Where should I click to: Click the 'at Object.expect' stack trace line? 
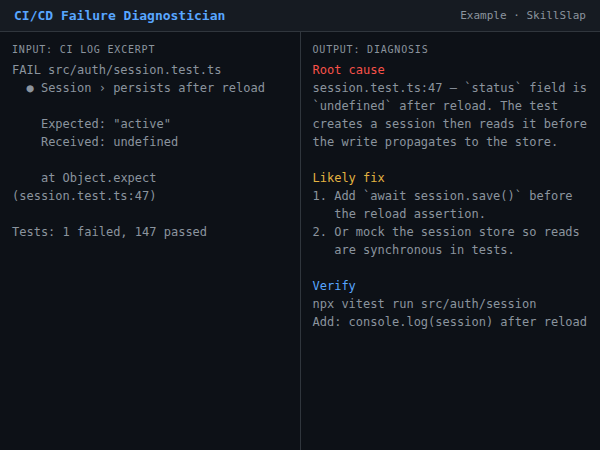[x=98, y=178]
